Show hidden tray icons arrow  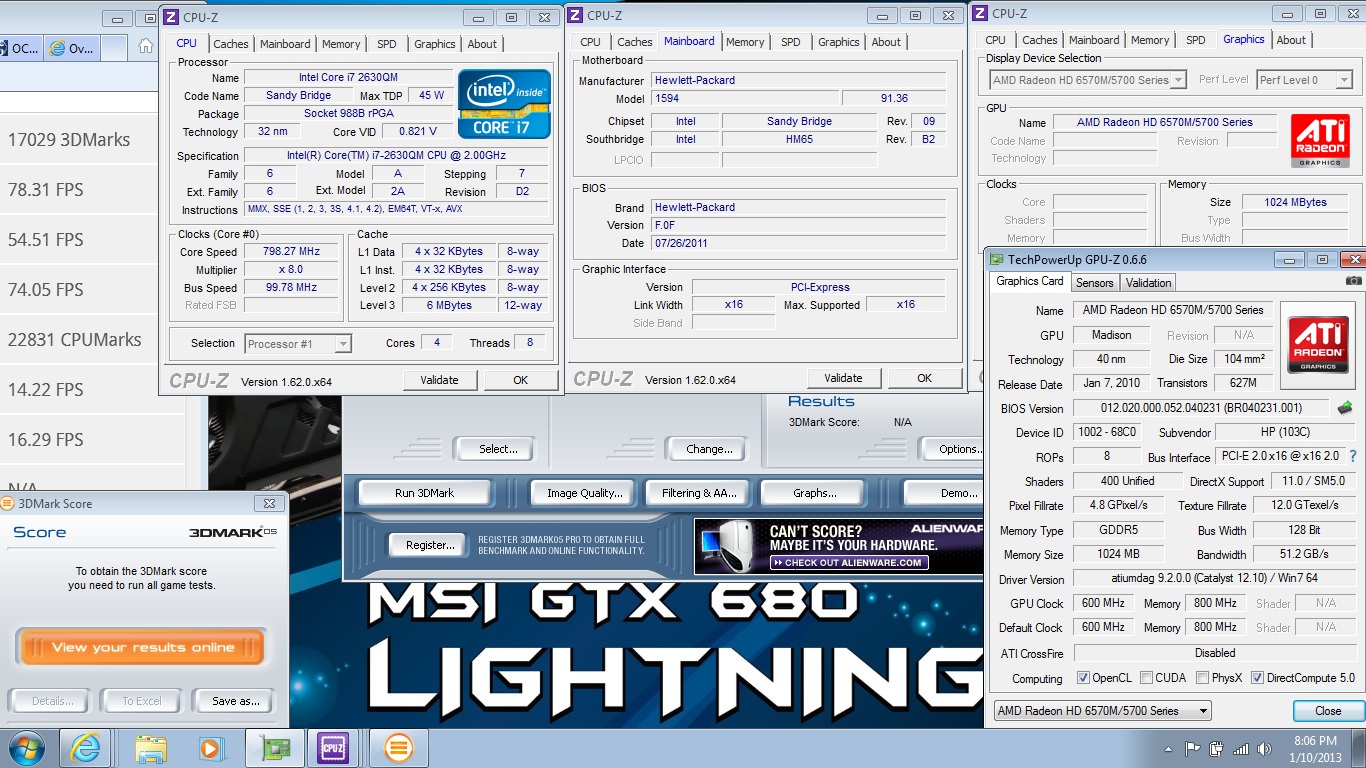[x=1169, y=748]
